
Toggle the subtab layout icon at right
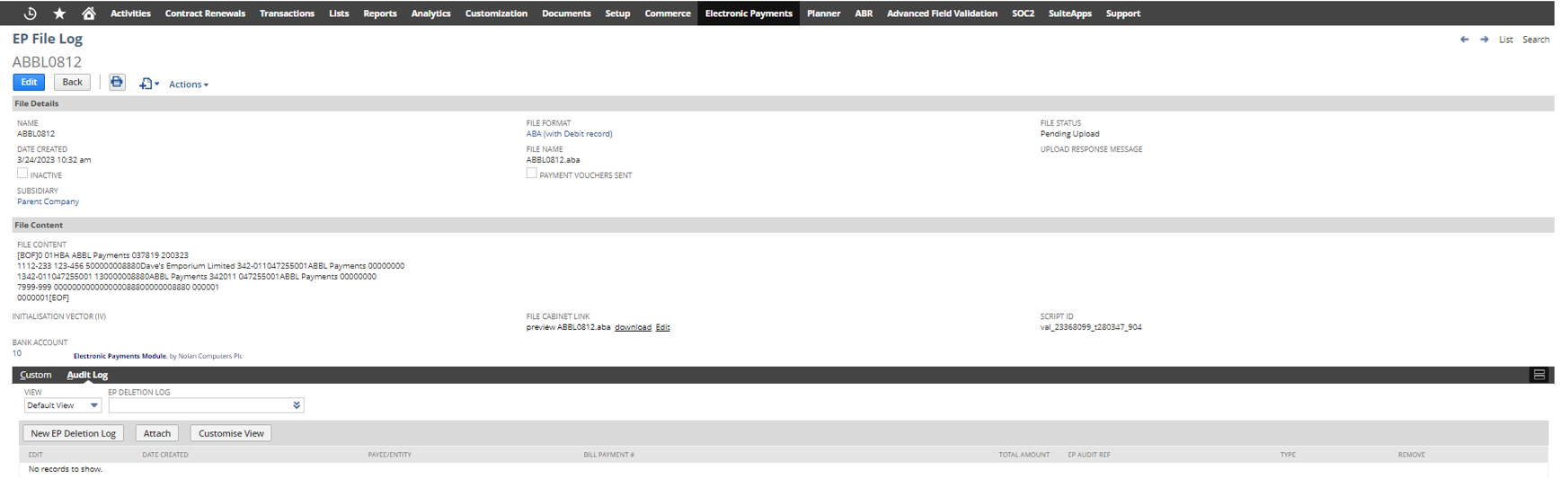pyautogui.click(x=1539, y=375)
